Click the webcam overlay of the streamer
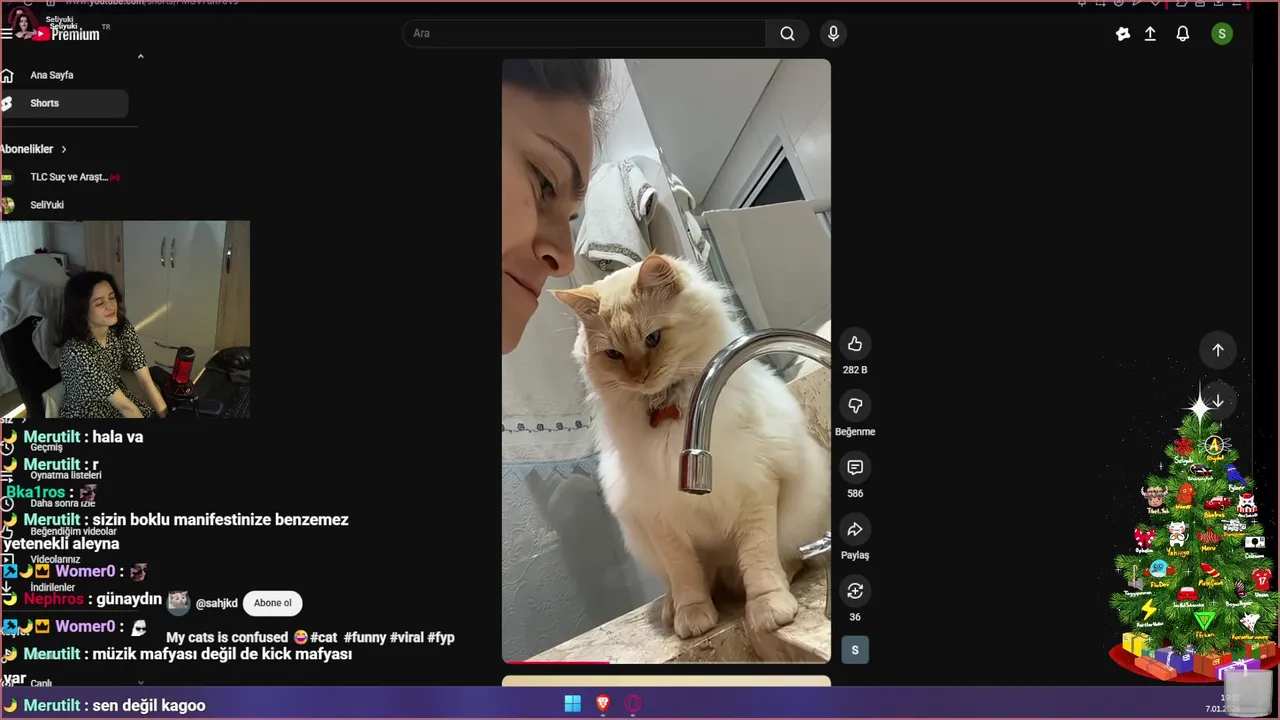The width and height of the screenshot is (1280, 720). click(x=125, y=319)
